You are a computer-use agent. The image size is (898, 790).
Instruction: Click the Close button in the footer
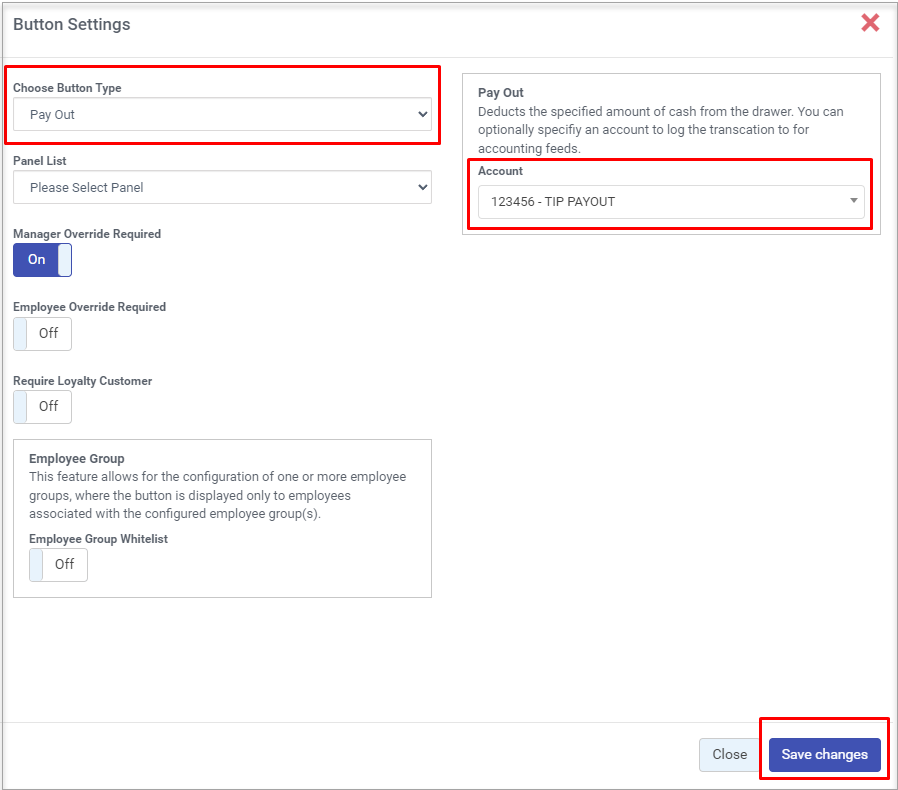pos(729,755)
